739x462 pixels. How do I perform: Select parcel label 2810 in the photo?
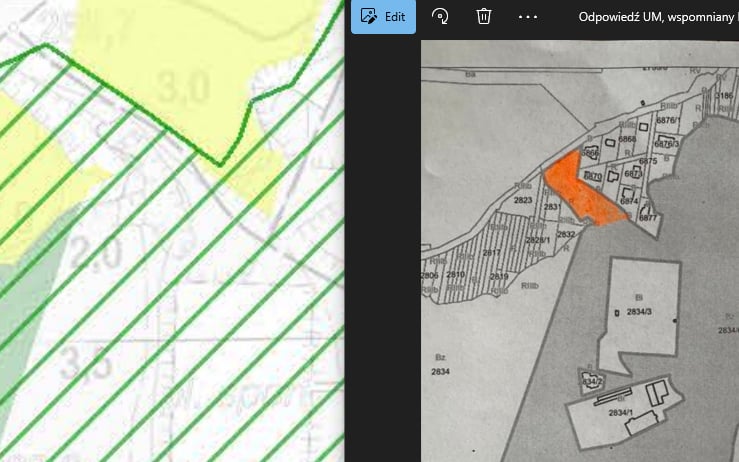click(456, 274)
